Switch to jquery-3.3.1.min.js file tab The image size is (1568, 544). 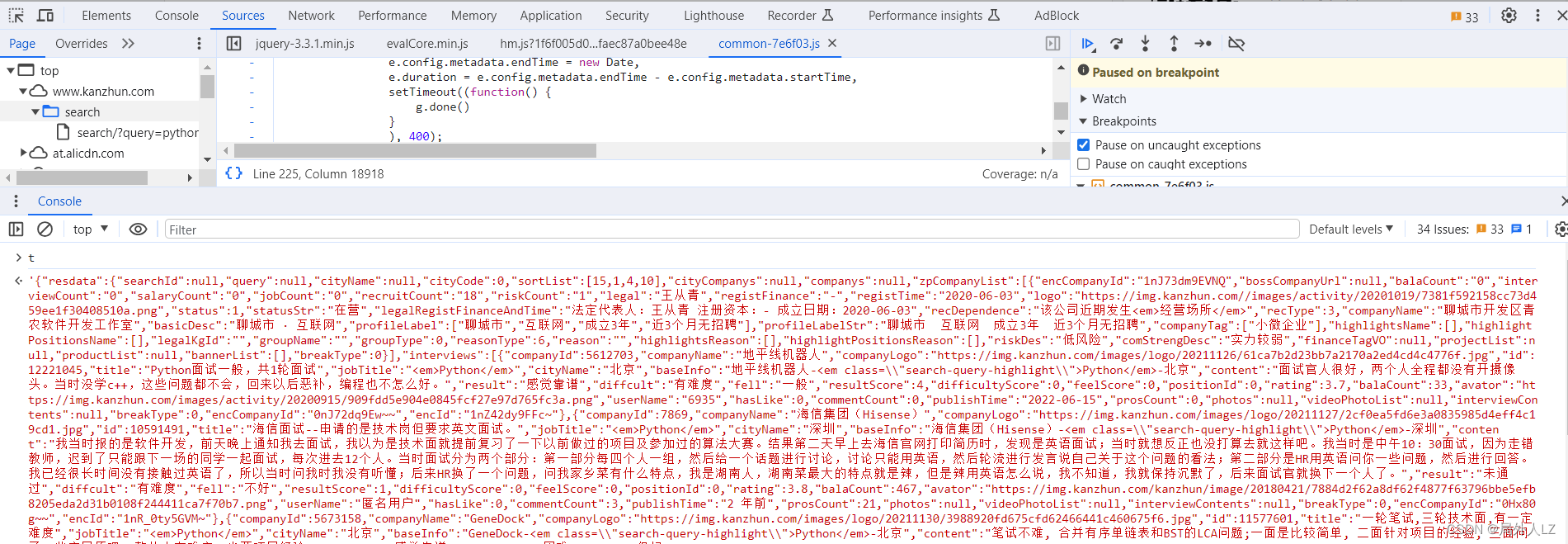(304, 44)
